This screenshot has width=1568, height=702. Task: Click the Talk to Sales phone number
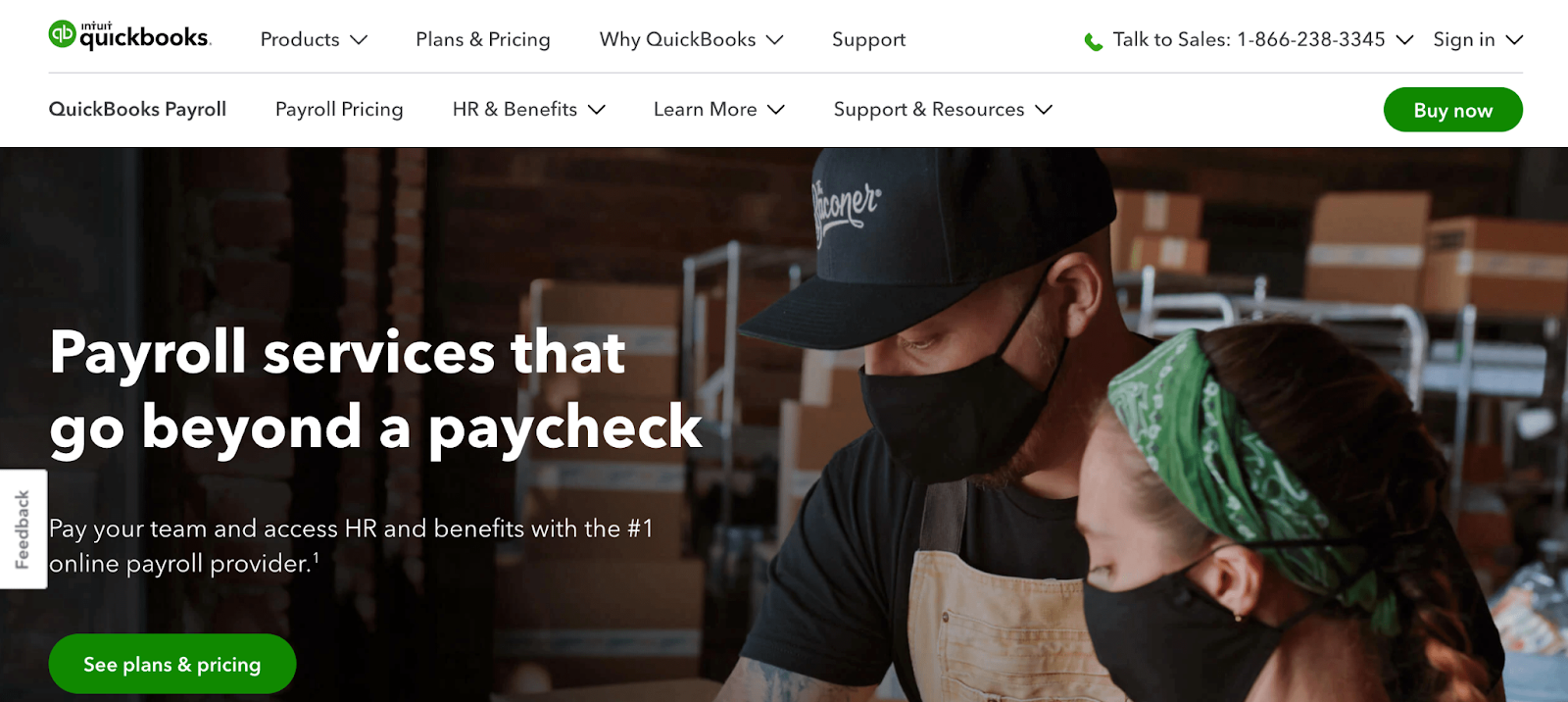point(1311,39)
